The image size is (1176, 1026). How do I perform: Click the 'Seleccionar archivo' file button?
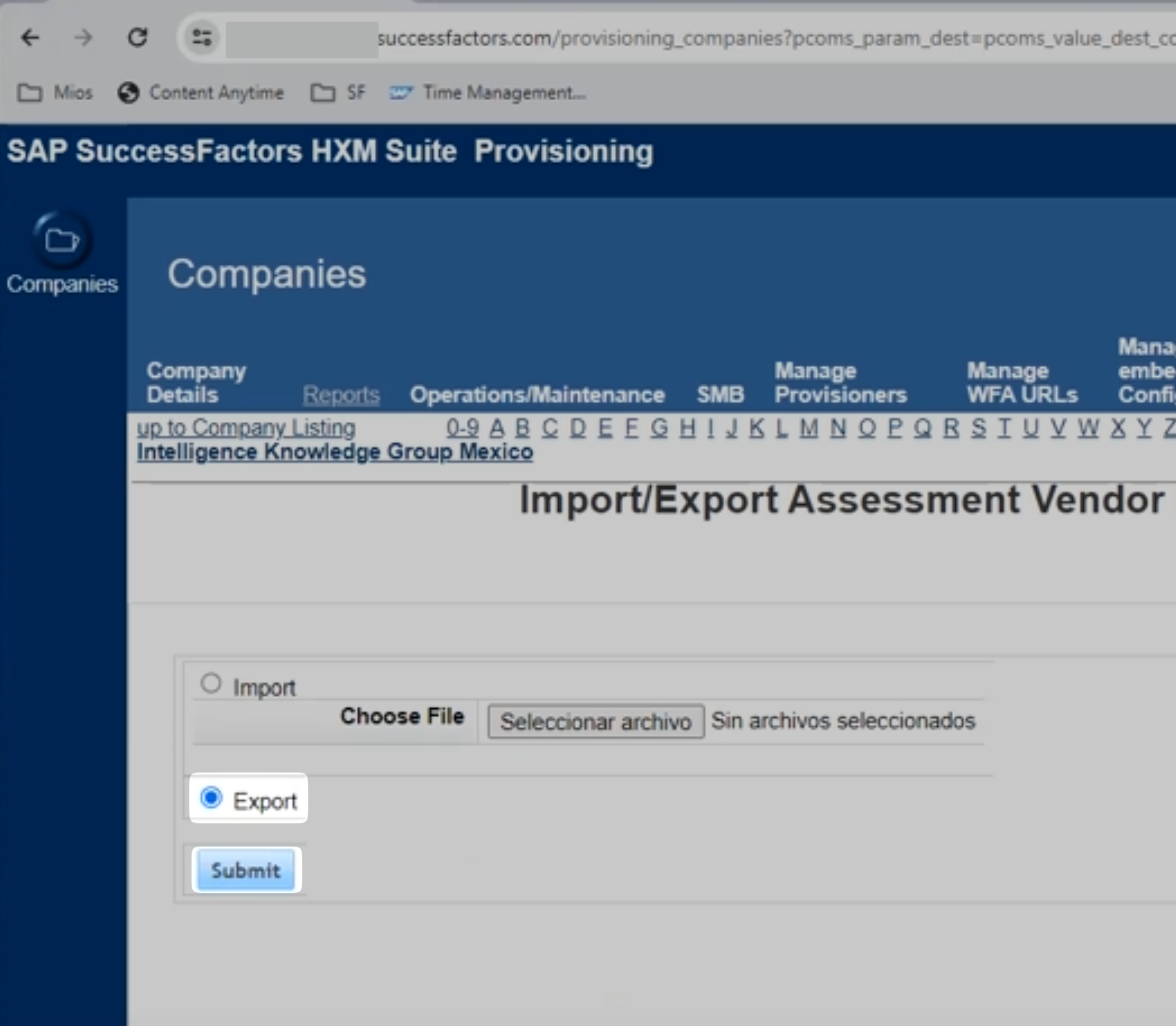click(595, 722)
